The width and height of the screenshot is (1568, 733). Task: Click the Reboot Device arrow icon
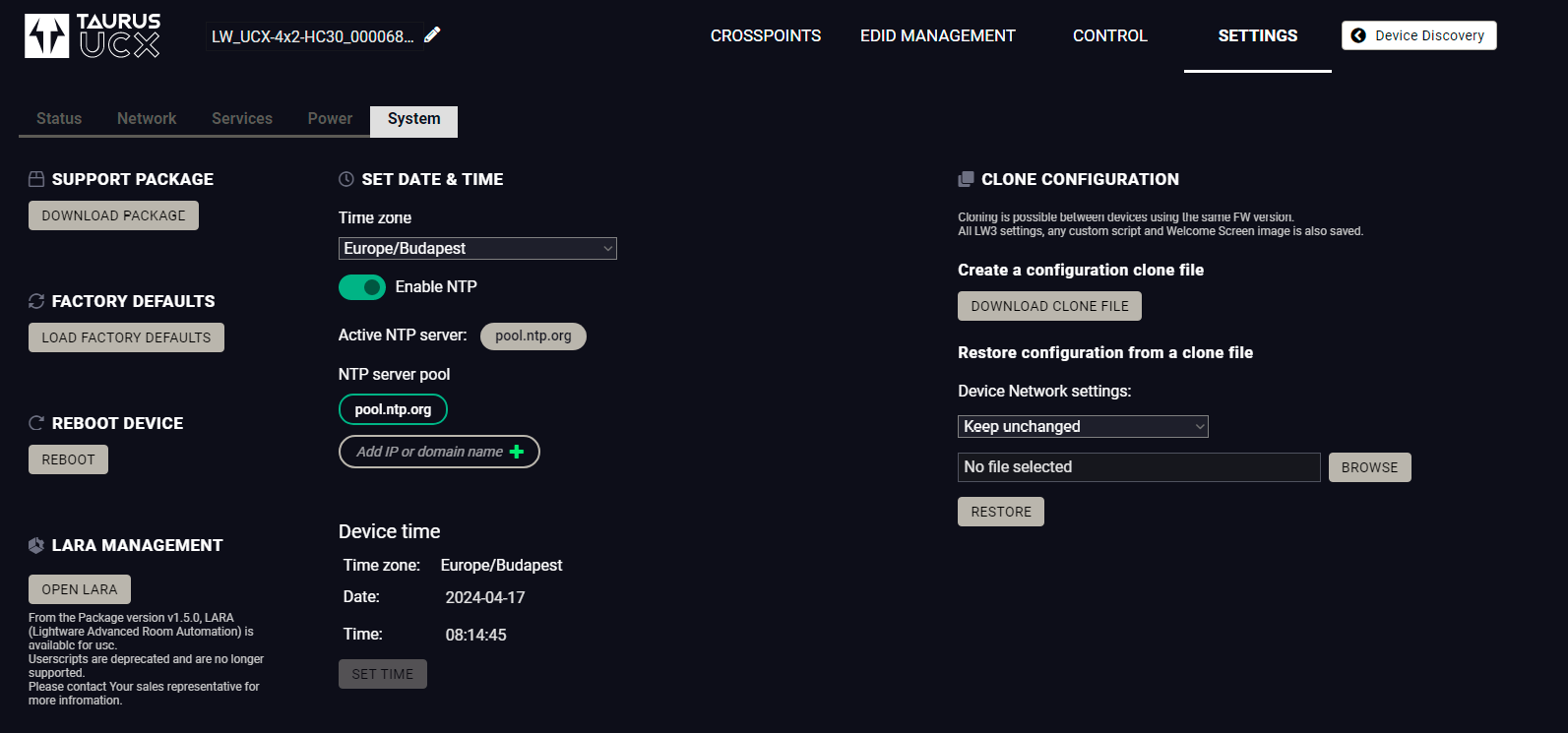(x=36, y=423)
